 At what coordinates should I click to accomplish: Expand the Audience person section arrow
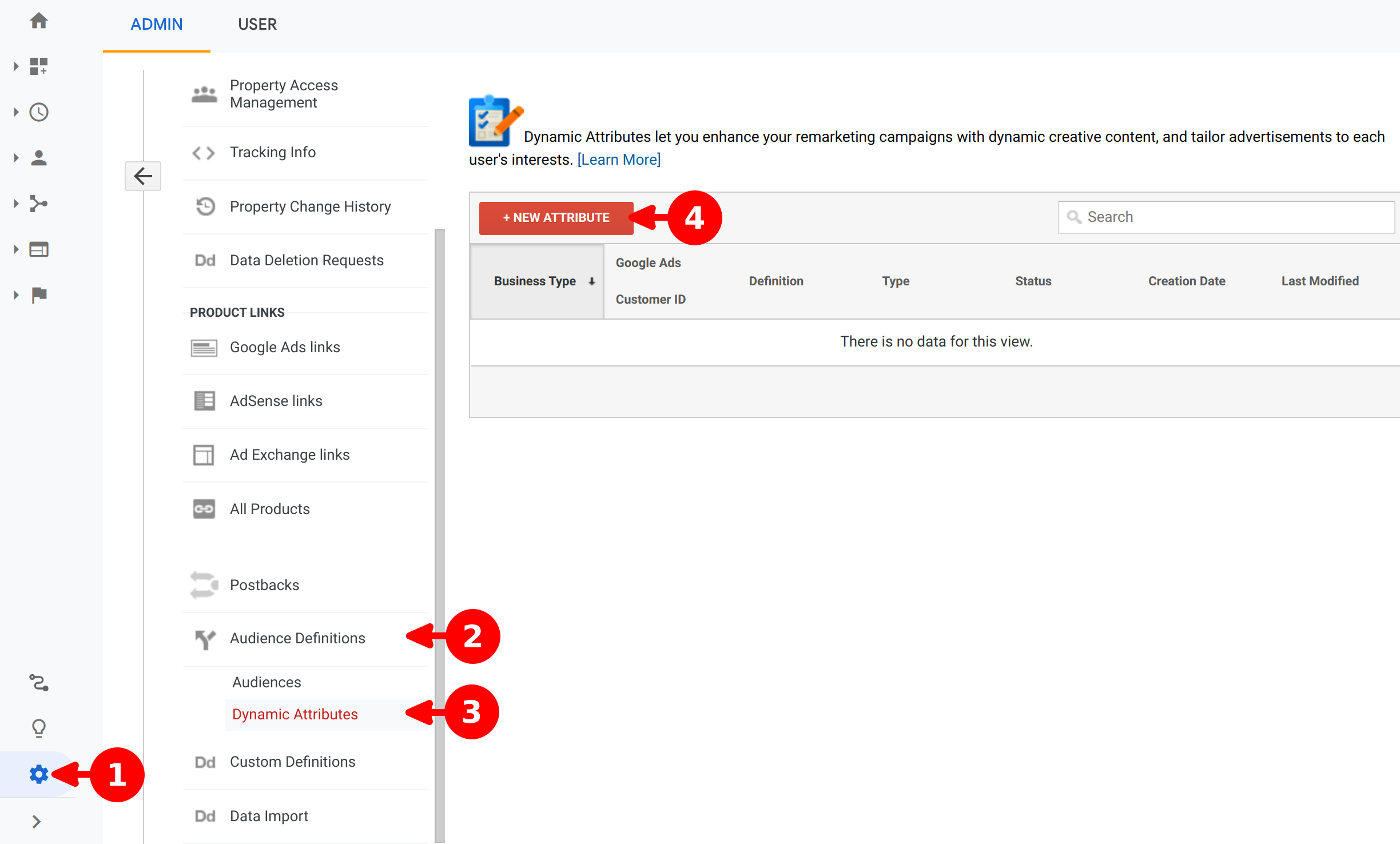click(16, 158)
